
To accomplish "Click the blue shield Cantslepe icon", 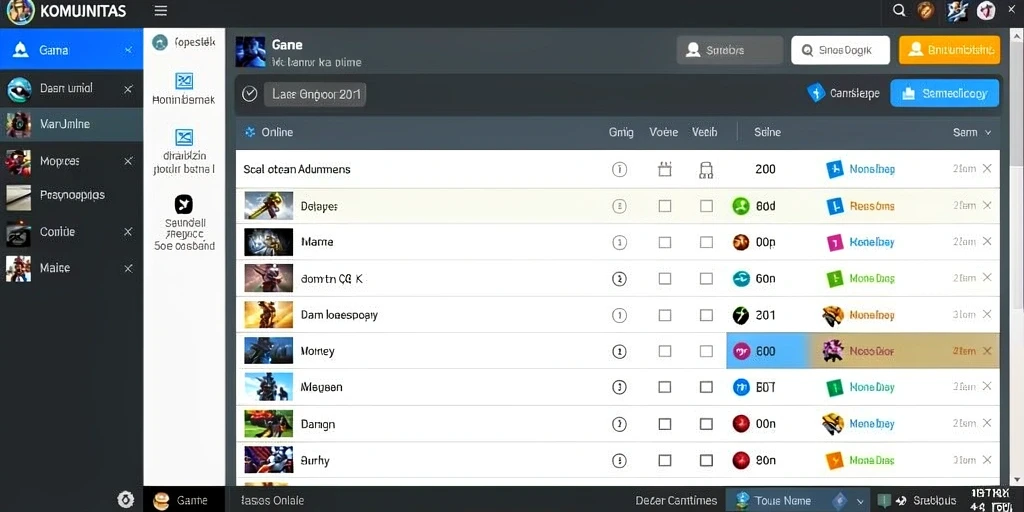I will click(816, 93).
